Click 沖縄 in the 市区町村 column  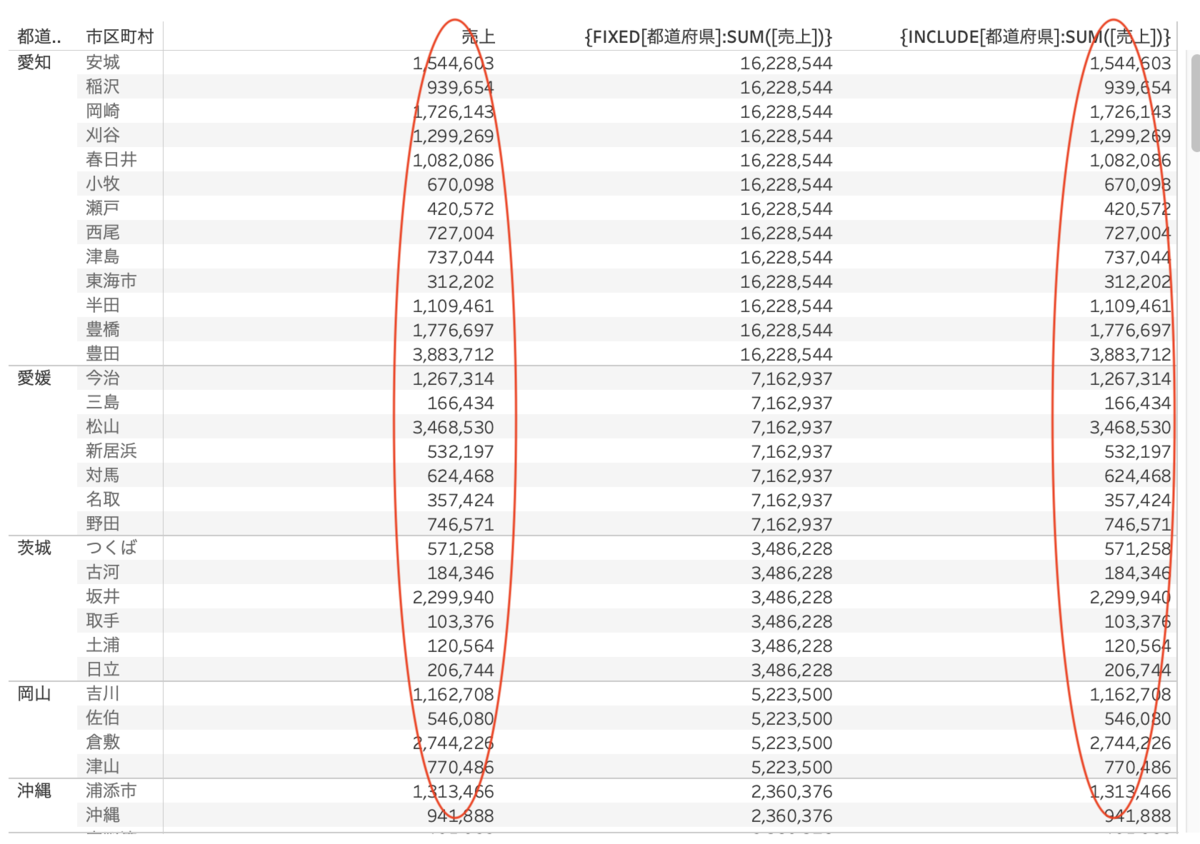102,815
